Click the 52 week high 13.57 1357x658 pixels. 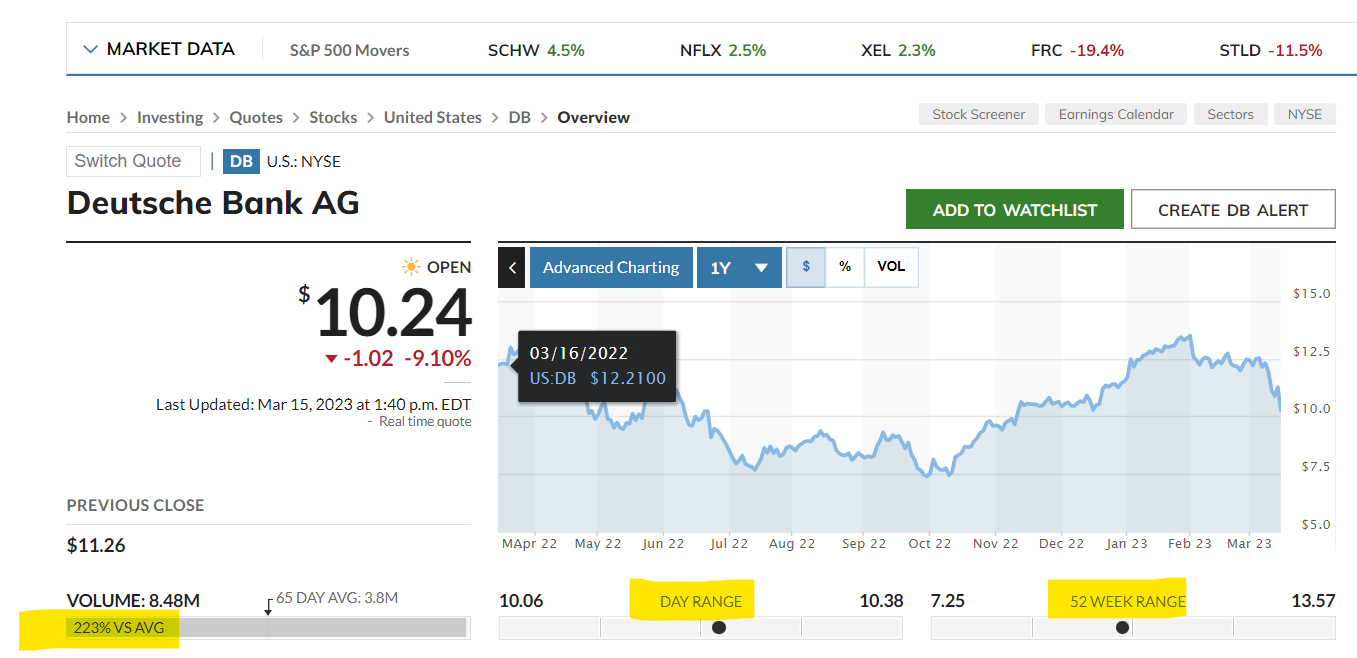(x=1313, y=600)
